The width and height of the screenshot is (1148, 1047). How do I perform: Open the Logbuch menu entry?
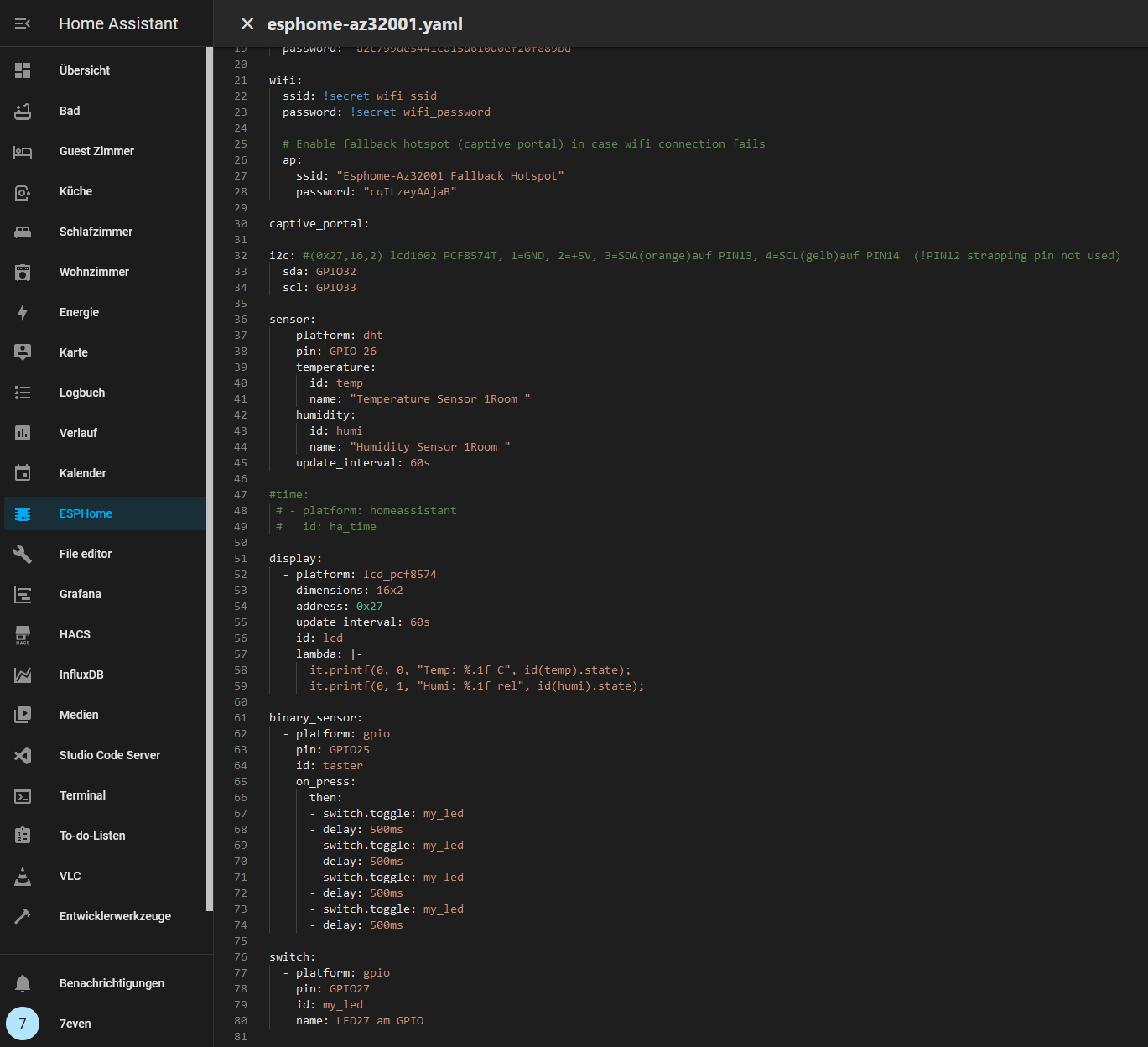pyautogui.click(x=105, y=393)
